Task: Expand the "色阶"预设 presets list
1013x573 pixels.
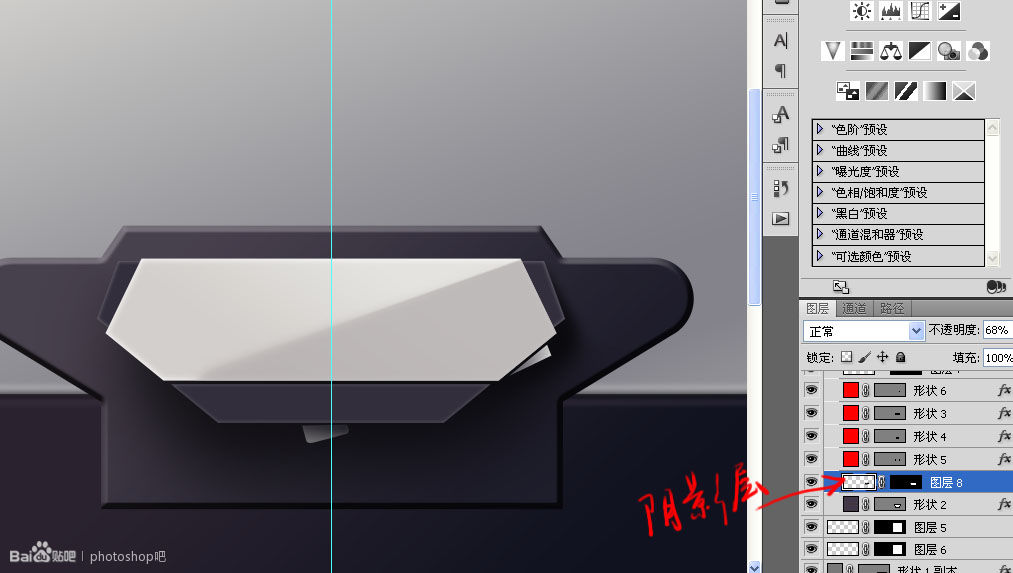Action: [x=820, y=129]
